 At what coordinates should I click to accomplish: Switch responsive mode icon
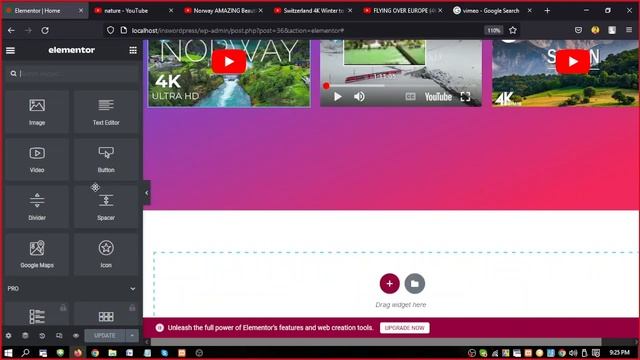[x=59, y=336]
